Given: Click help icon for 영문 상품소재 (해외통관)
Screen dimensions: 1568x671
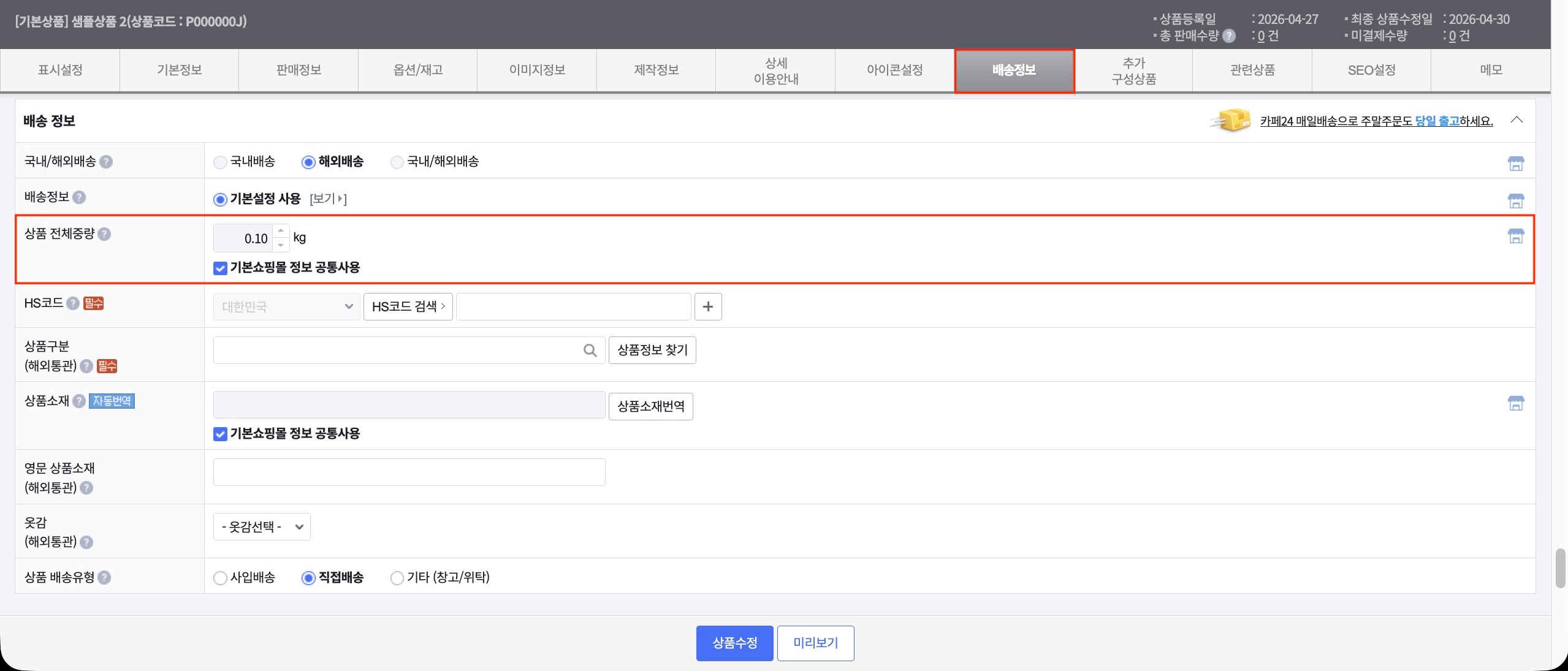Looking at the screenshot, I should pyautogui.click(x=86, y=488).
